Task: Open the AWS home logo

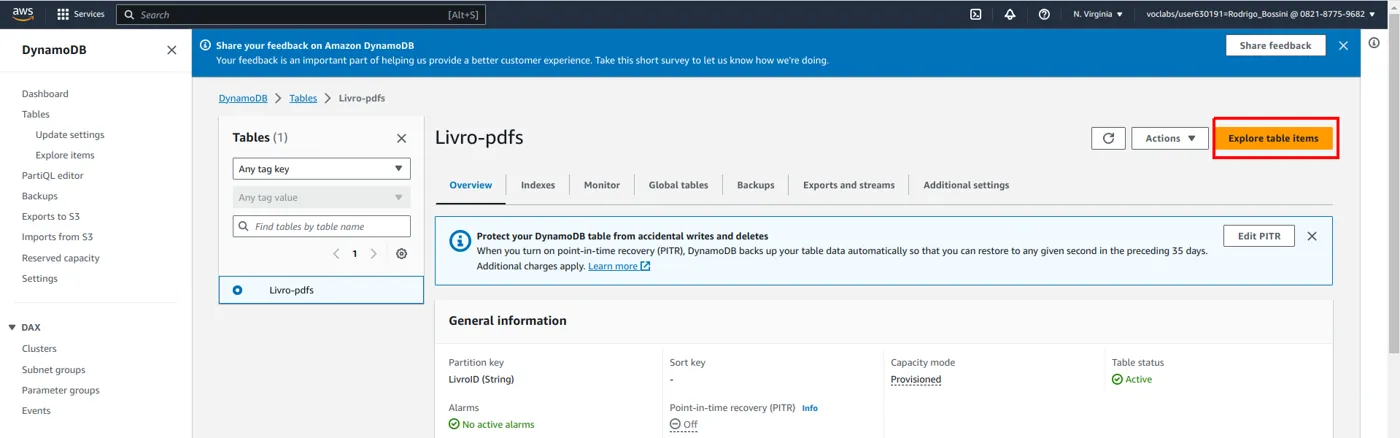Action: [23, 14]
